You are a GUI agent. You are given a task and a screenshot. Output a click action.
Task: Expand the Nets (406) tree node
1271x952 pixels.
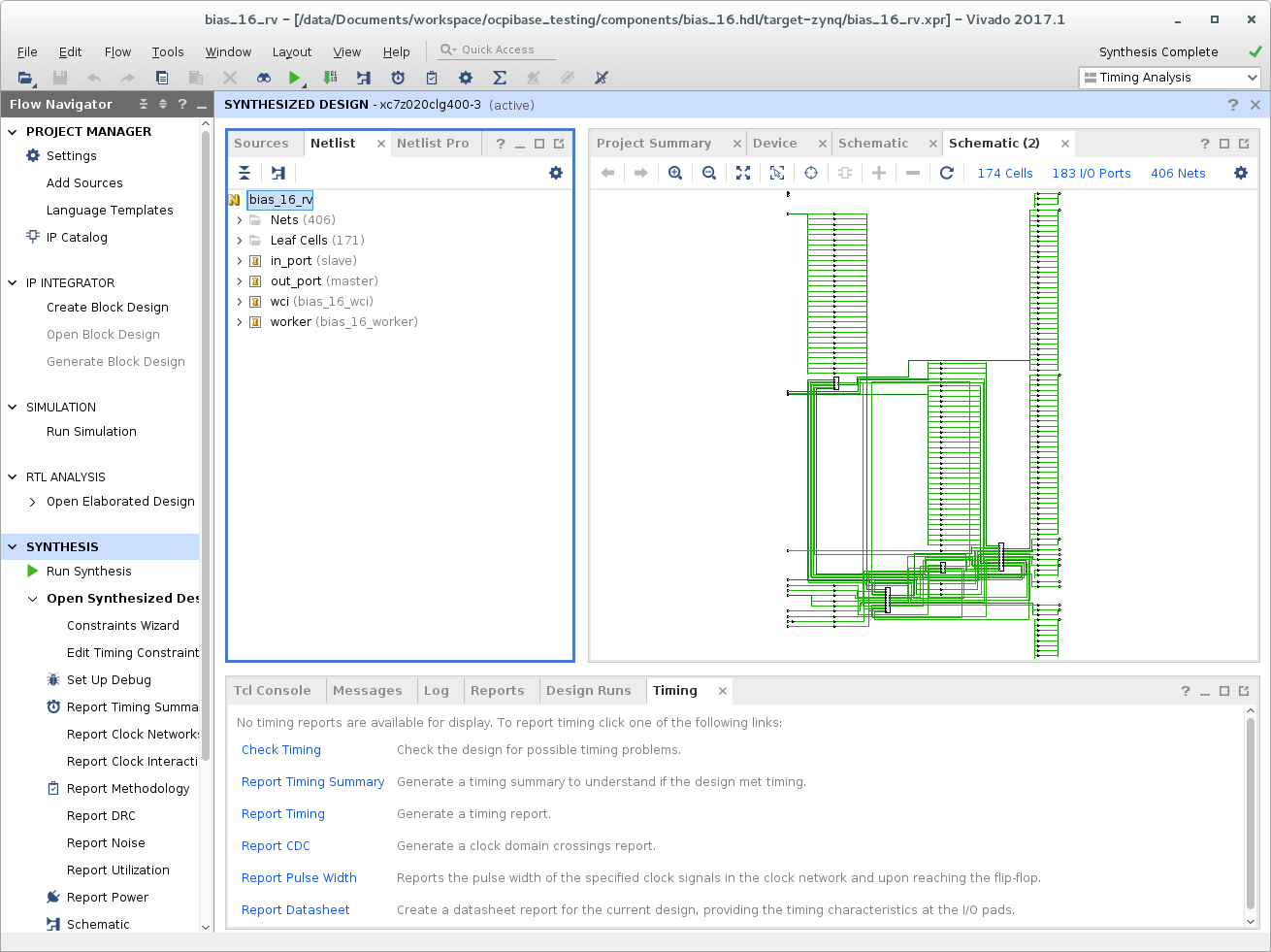click(240, 220)
